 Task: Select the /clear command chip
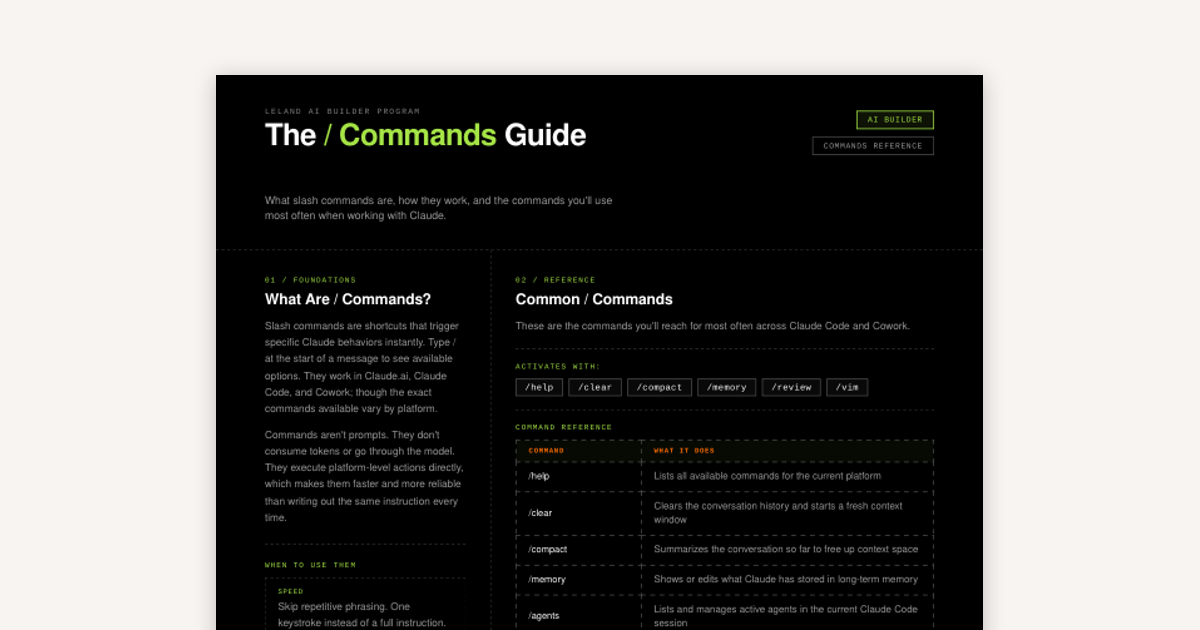595,387
